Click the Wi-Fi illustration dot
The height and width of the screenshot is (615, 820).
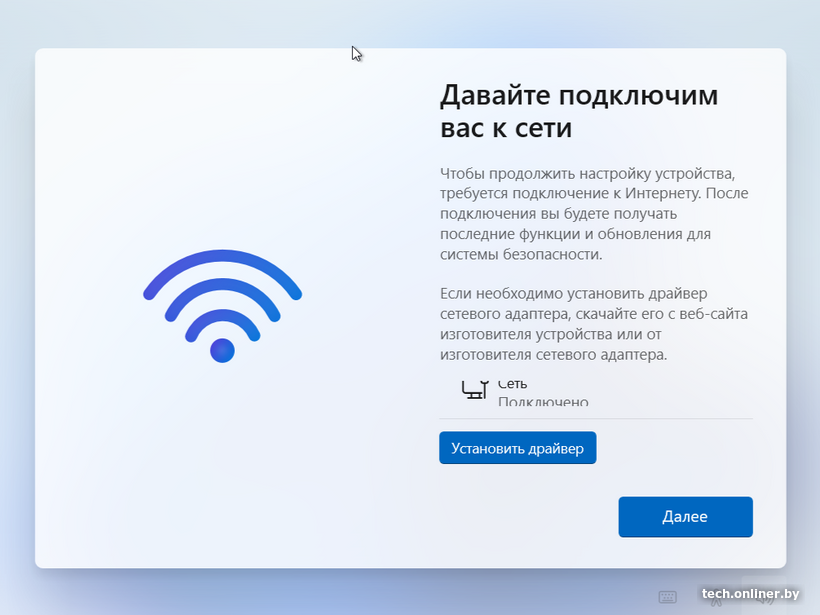pyautogui.click(x=222, y=350)
